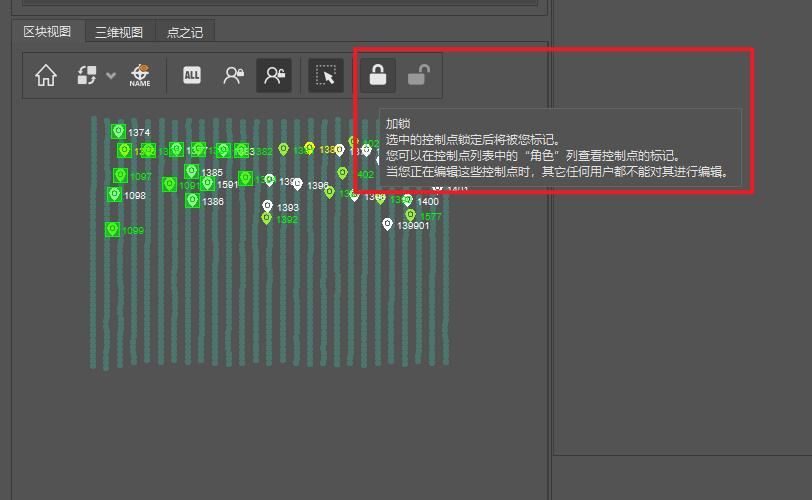
Task: Toggle the NAME label display icon
Action: (x=140, y=76)
